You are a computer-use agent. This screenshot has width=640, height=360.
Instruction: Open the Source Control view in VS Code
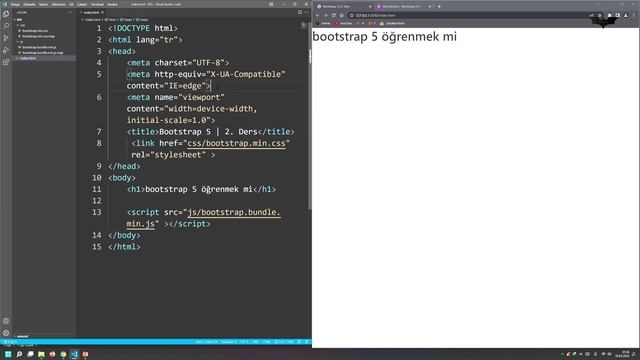[6, 38]
